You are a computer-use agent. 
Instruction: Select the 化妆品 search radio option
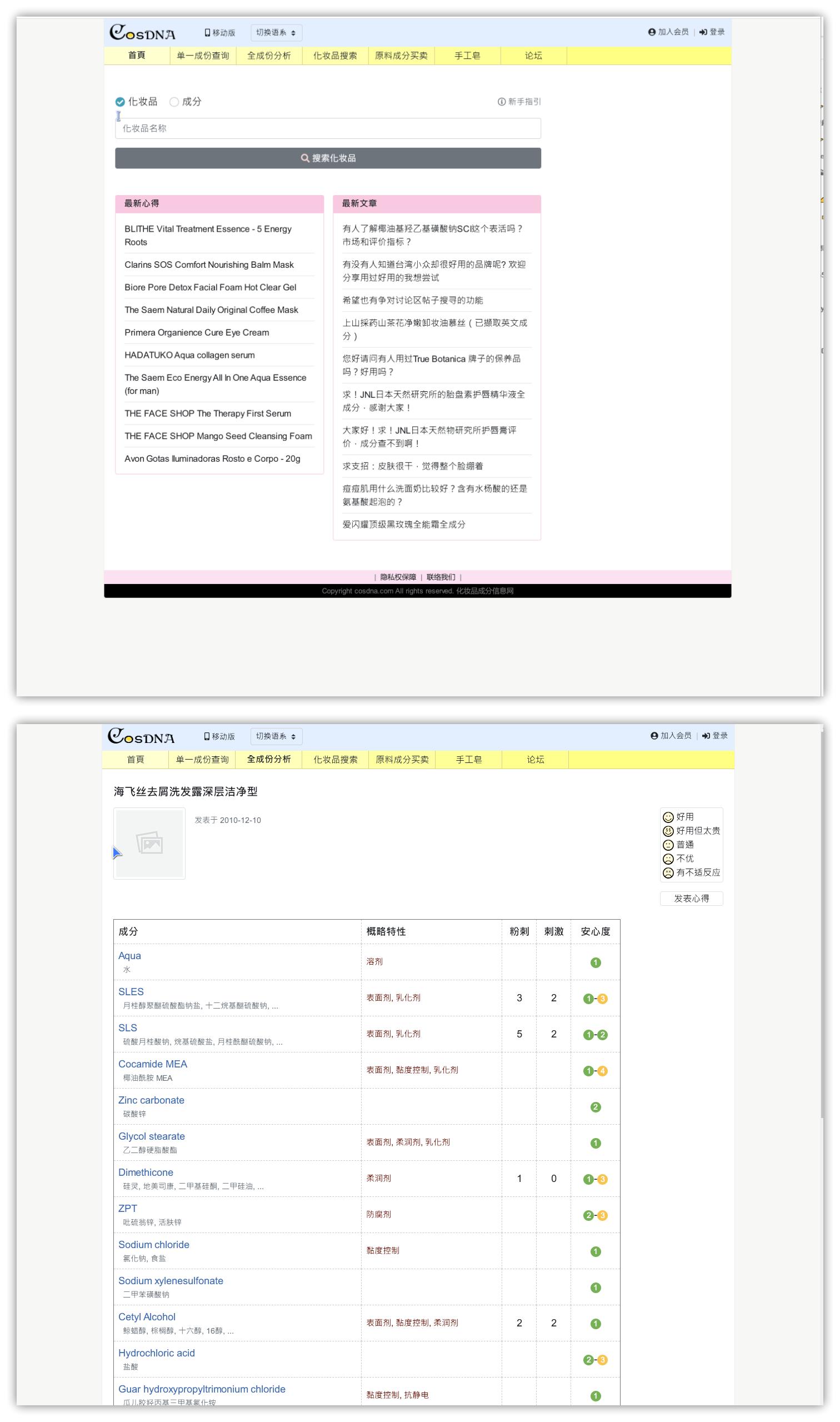[120, 102]
